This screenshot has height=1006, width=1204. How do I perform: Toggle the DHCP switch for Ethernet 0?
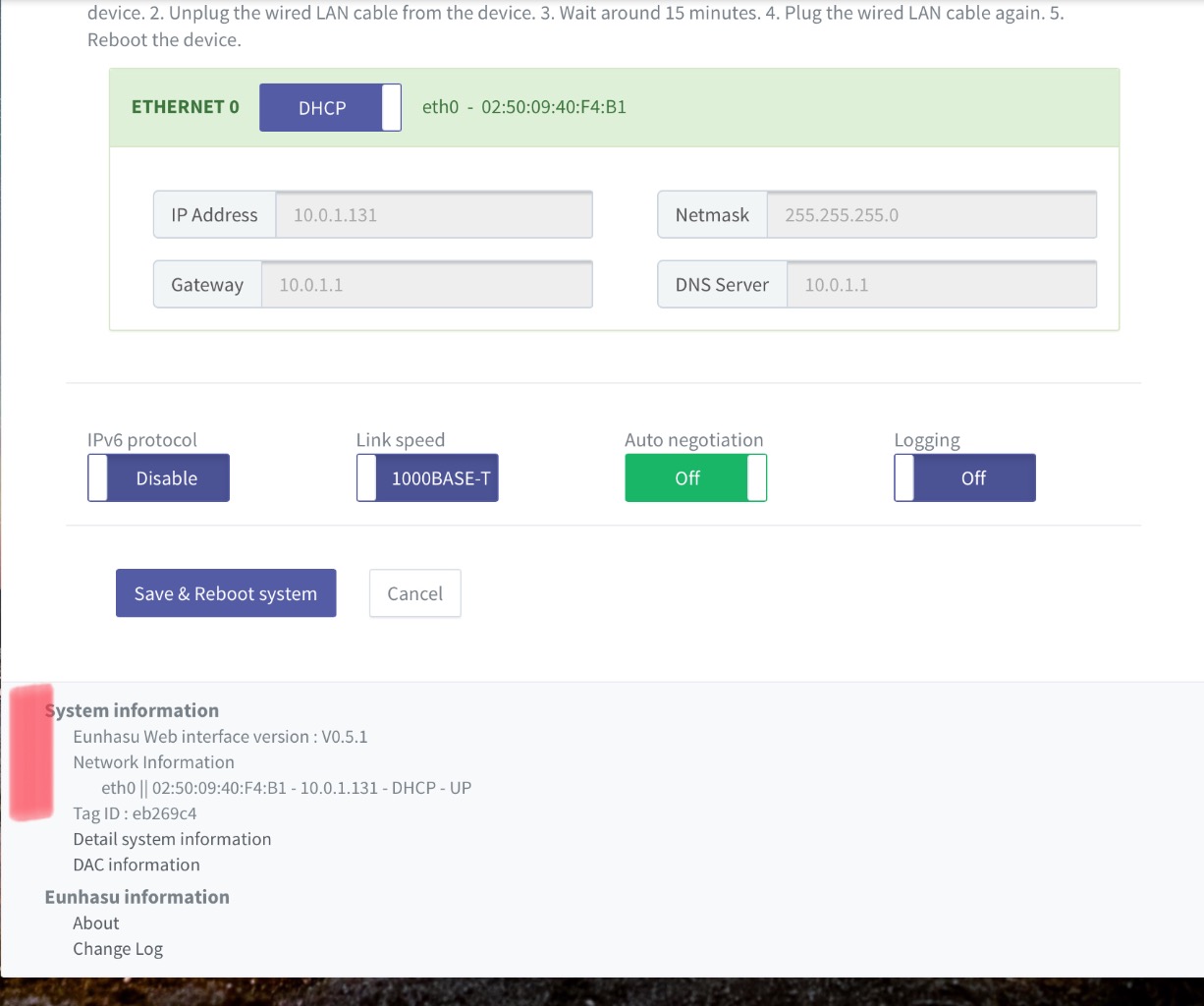[330, 107]
